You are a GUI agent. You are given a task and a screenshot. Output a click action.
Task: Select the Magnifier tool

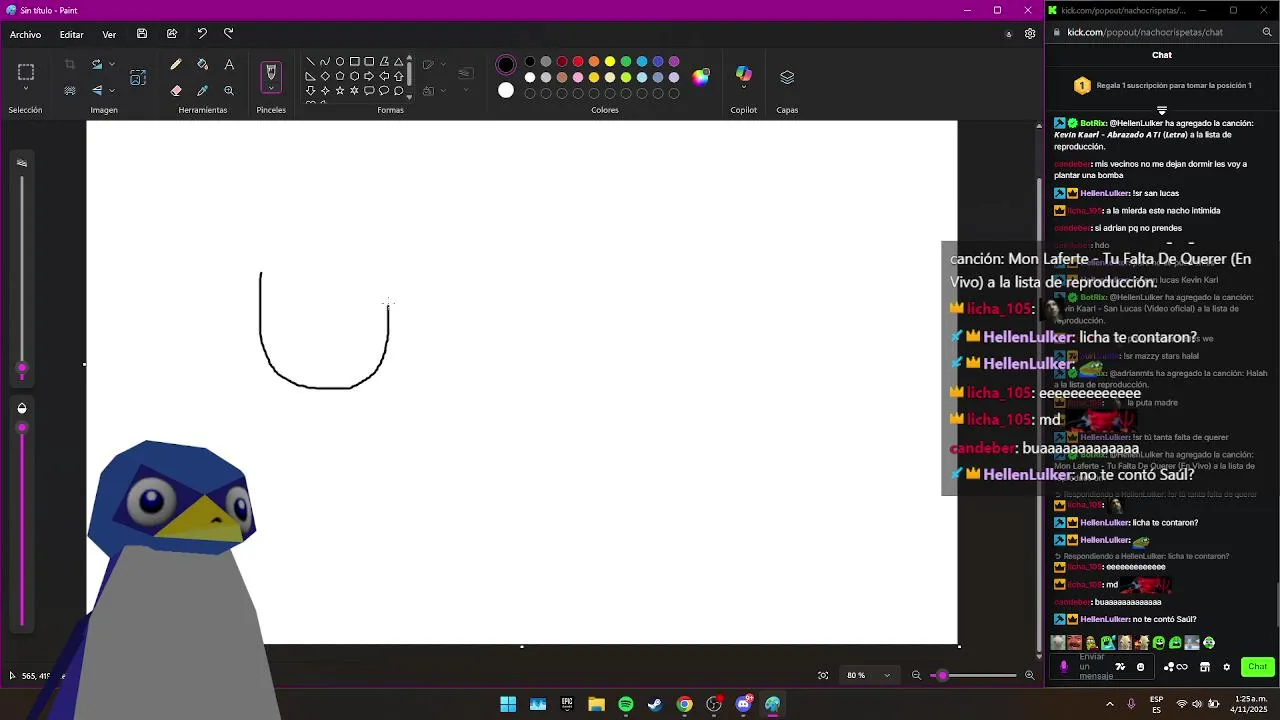[x=229, y=90]
